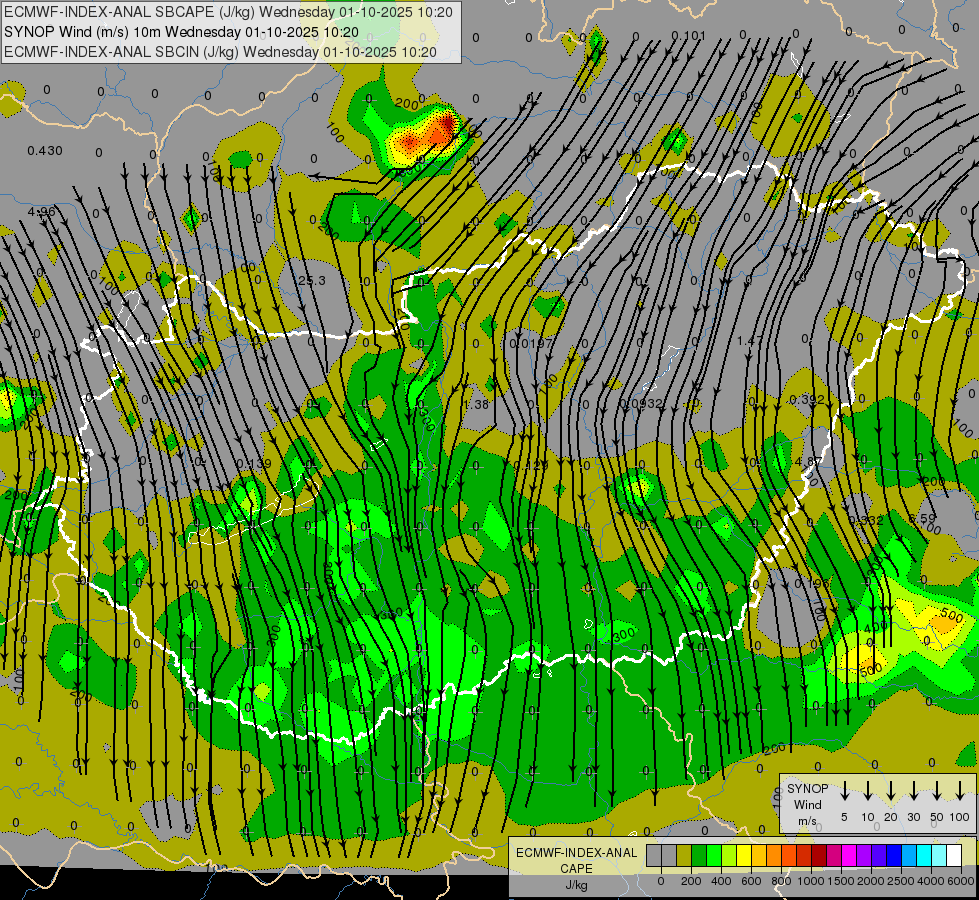Click the 30 m/s wind arrow in legend

coord(913,791)
